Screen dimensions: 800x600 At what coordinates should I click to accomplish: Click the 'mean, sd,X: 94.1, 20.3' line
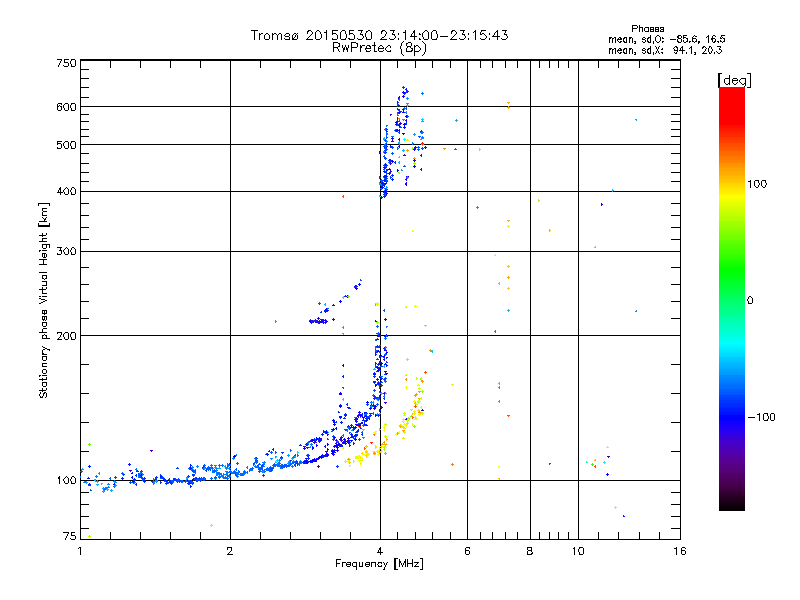point(665,50)
